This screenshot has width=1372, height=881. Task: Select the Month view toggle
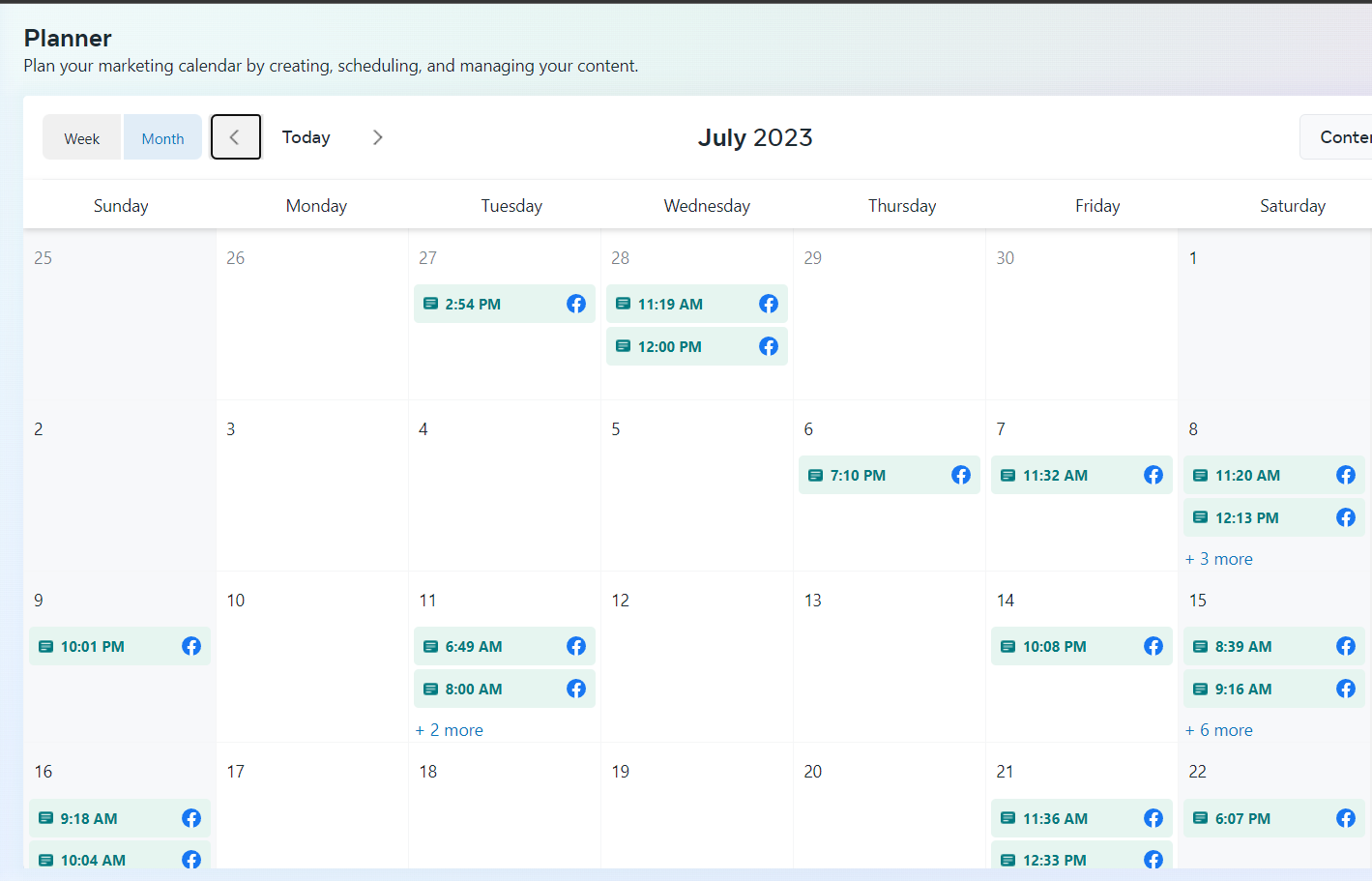(162, 138)
